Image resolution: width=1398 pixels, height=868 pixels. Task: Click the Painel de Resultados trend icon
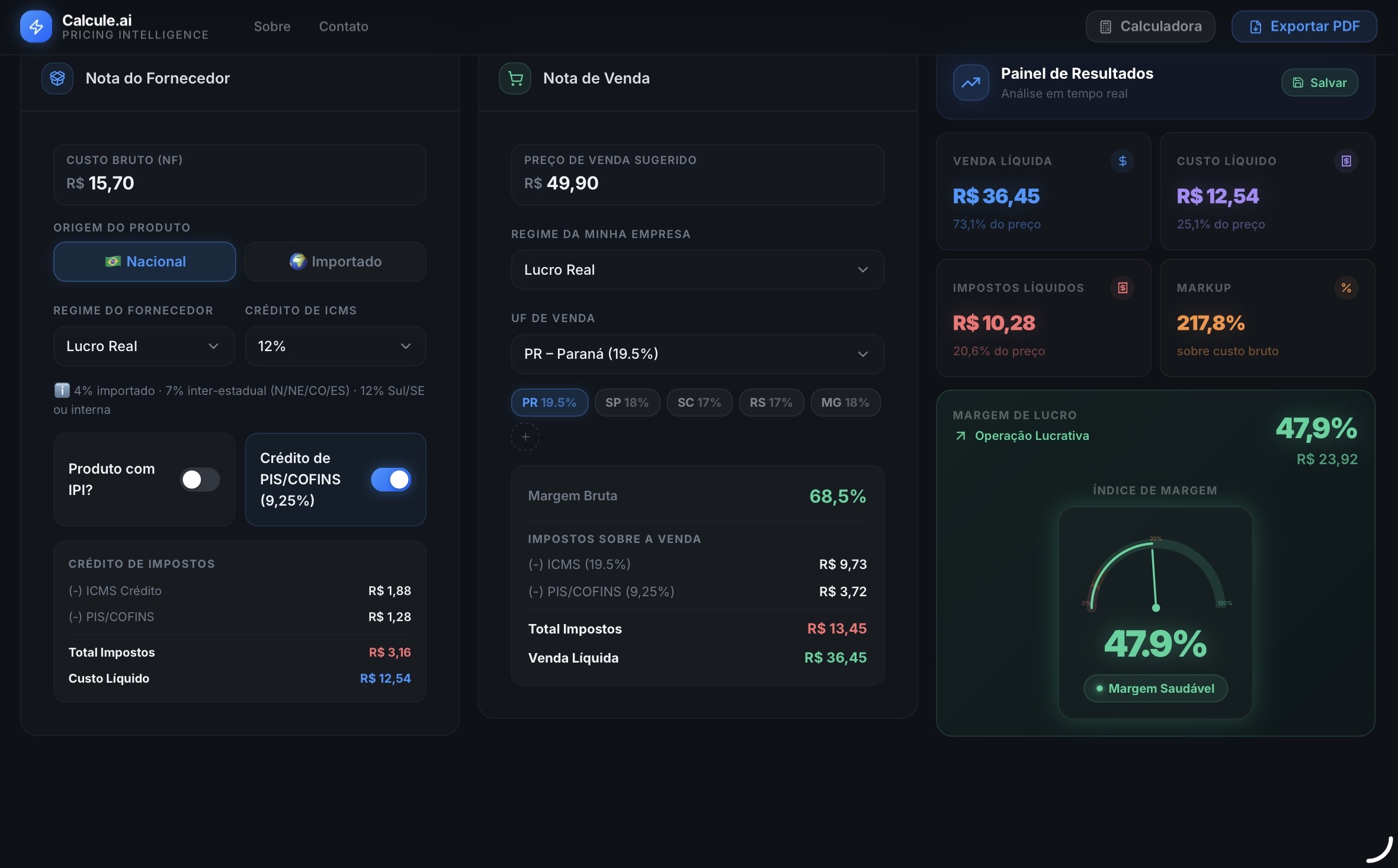[970, 82]
